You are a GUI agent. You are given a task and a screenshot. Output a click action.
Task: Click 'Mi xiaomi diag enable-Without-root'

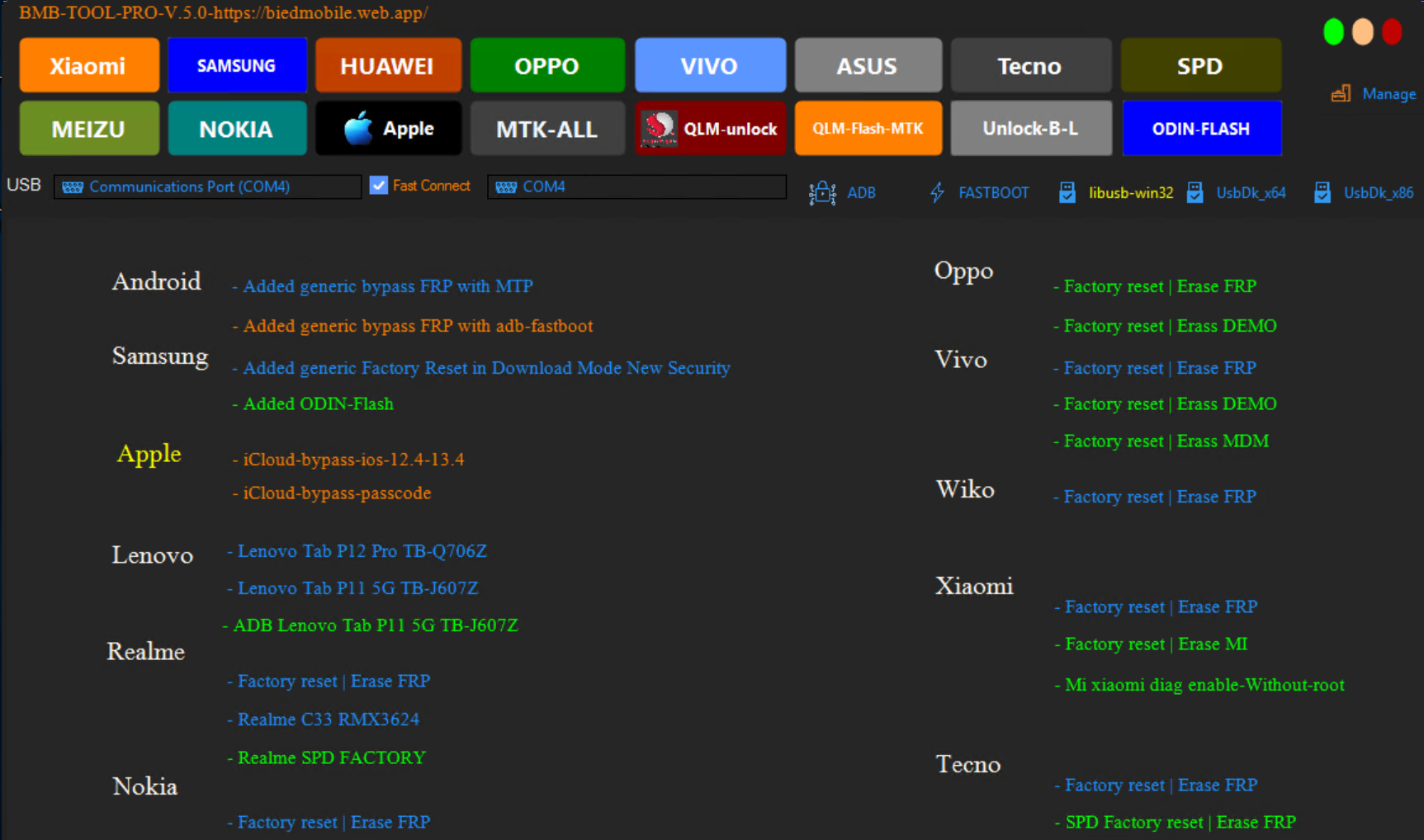(1199, 685)
